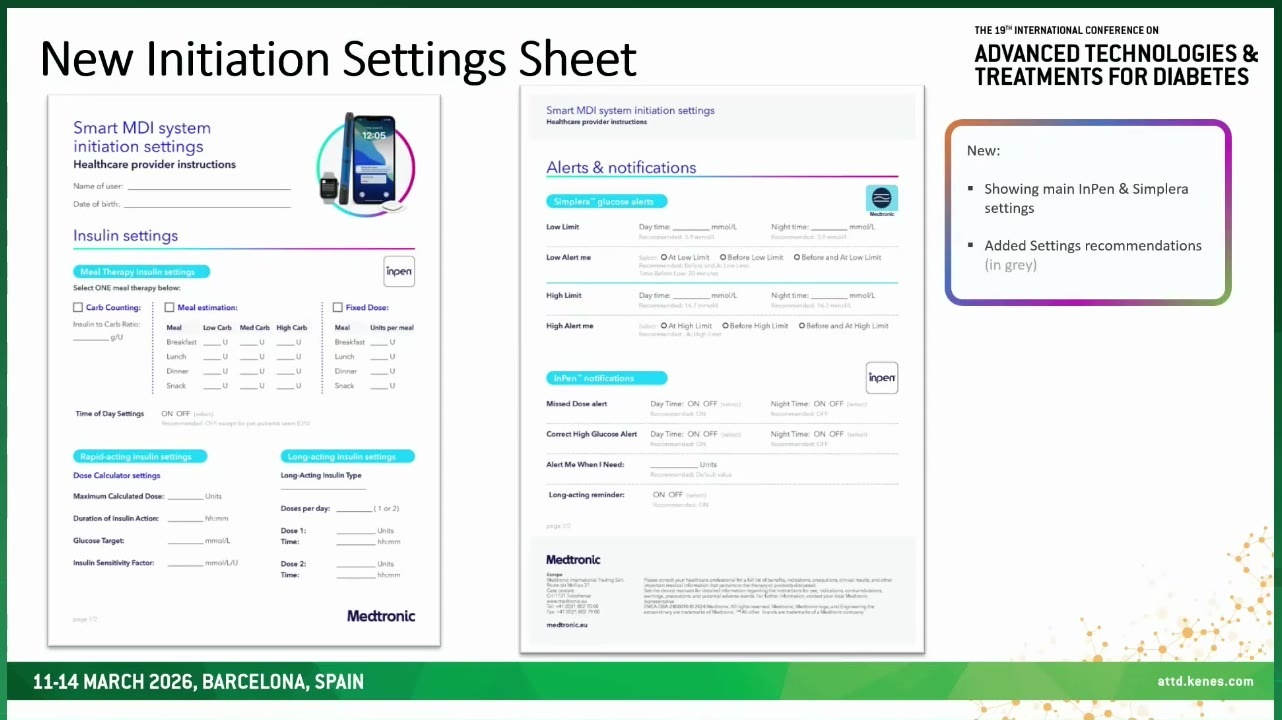1282x720 pixels.
Task: Choose OFF for Missed Dose alert Night Time
Action: [x=836, y=404]
